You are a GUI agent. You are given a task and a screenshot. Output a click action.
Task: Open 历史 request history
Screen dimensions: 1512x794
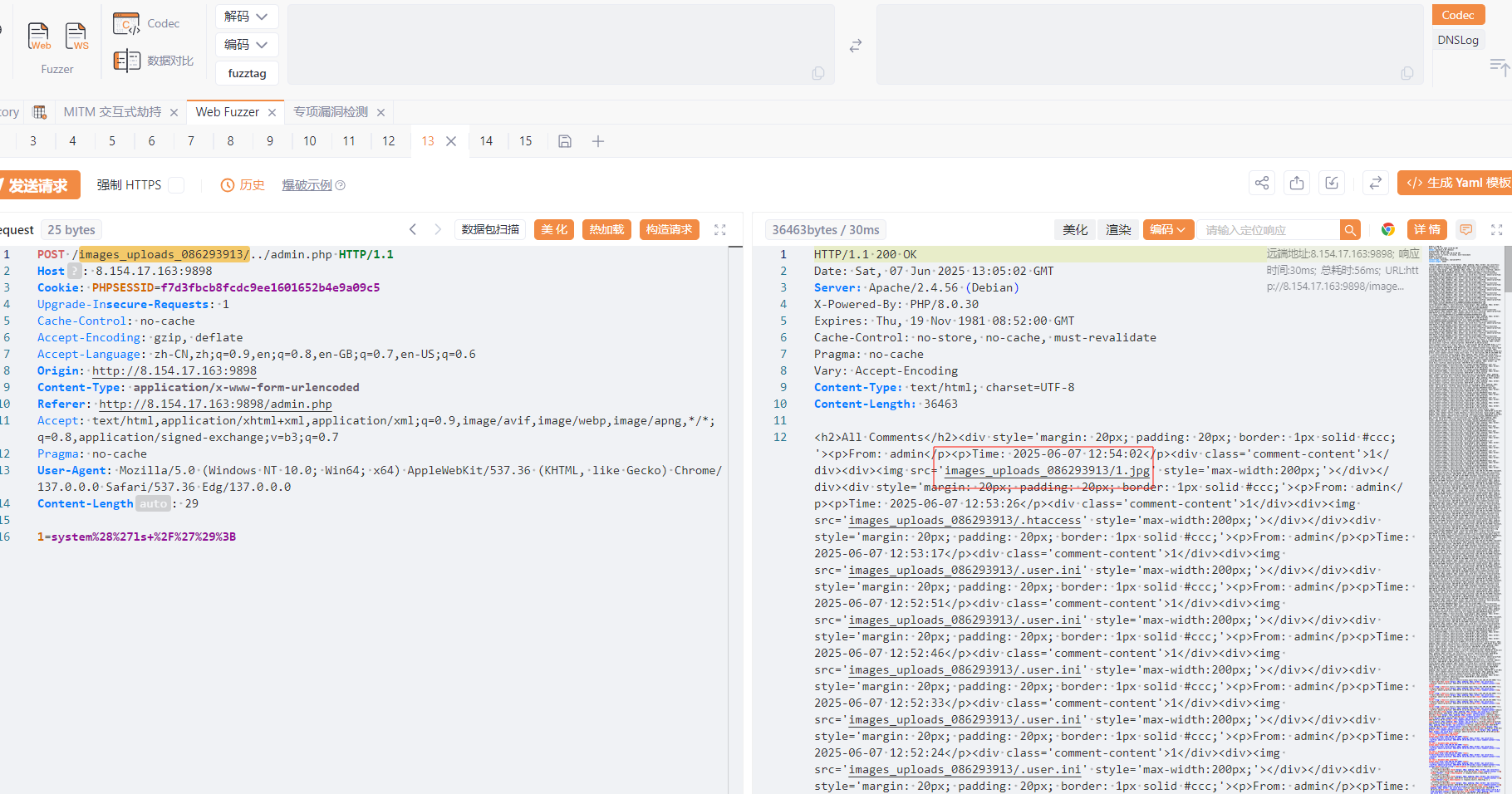(243, 185)
